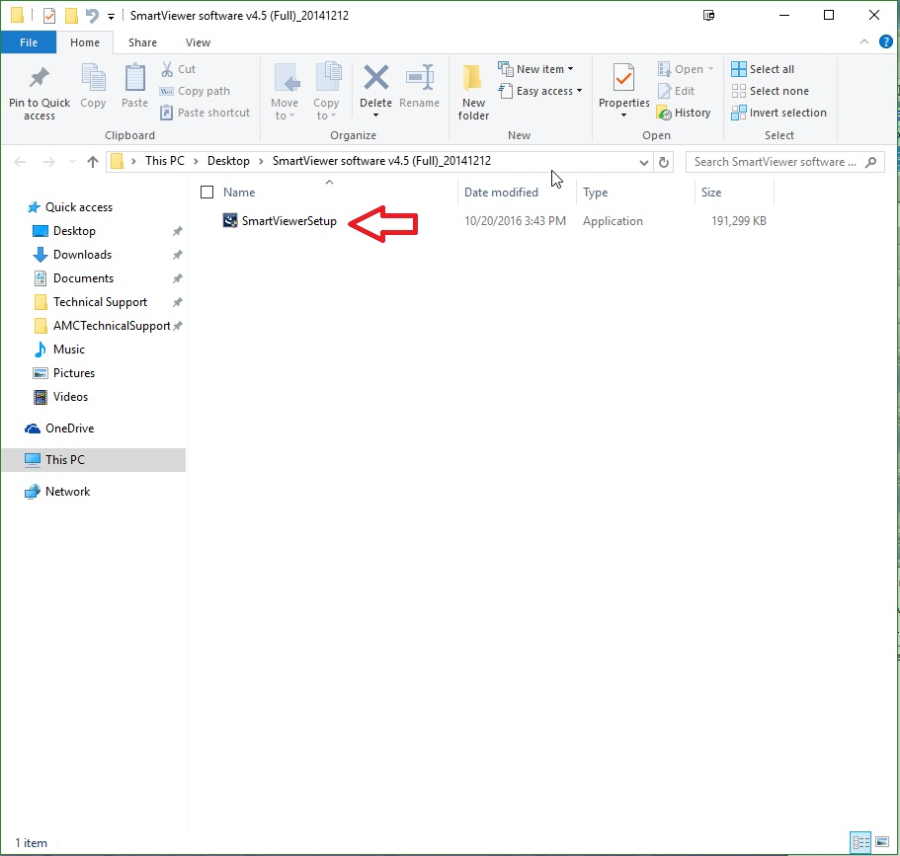Click Select all in the ribbon
The height and width of the screenshot is (856, 900).
pos(763,69)
